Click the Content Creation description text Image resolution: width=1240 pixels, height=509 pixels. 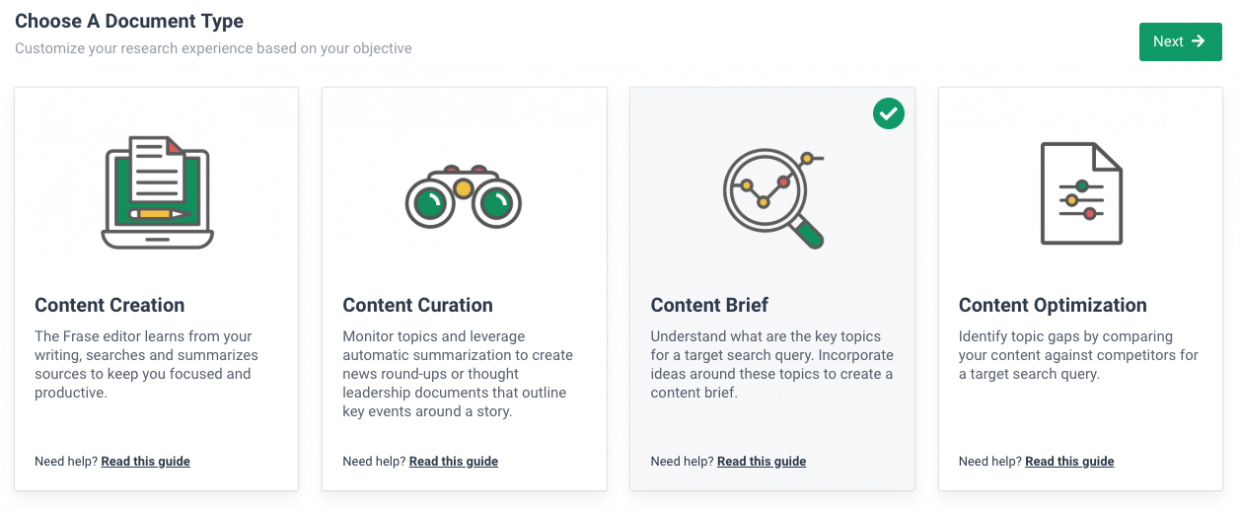[x=147, y=364]
